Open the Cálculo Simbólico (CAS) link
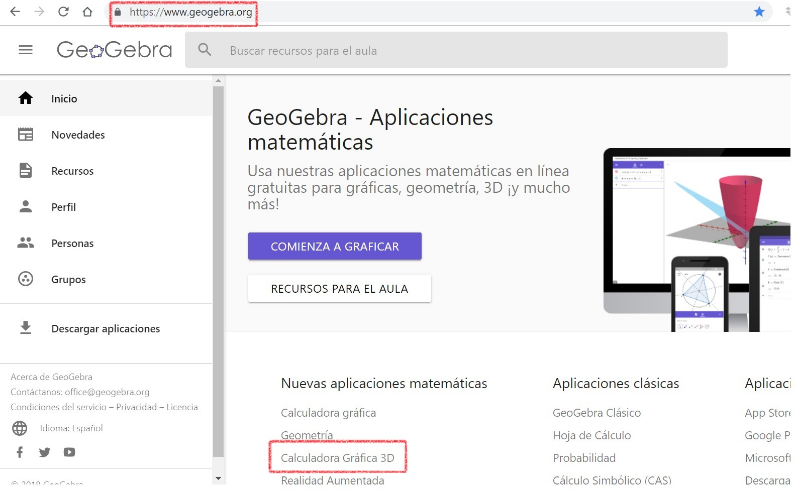Viewport: 800px width, 492px height. (x=612, y=480)
